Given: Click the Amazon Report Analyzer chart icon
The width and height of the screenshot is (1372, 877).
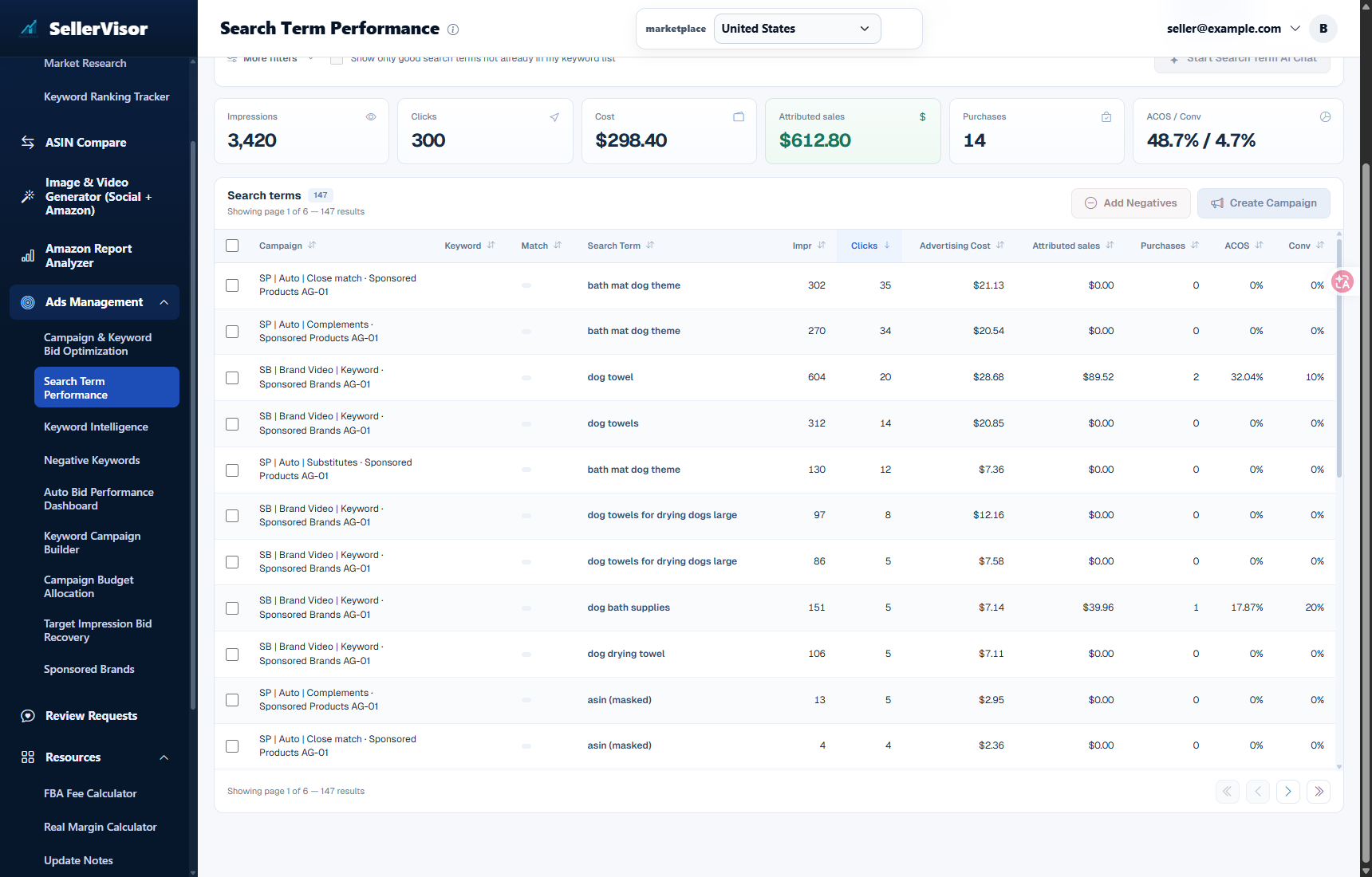Looking at the screenshot, I should click(x=28, y=256).
